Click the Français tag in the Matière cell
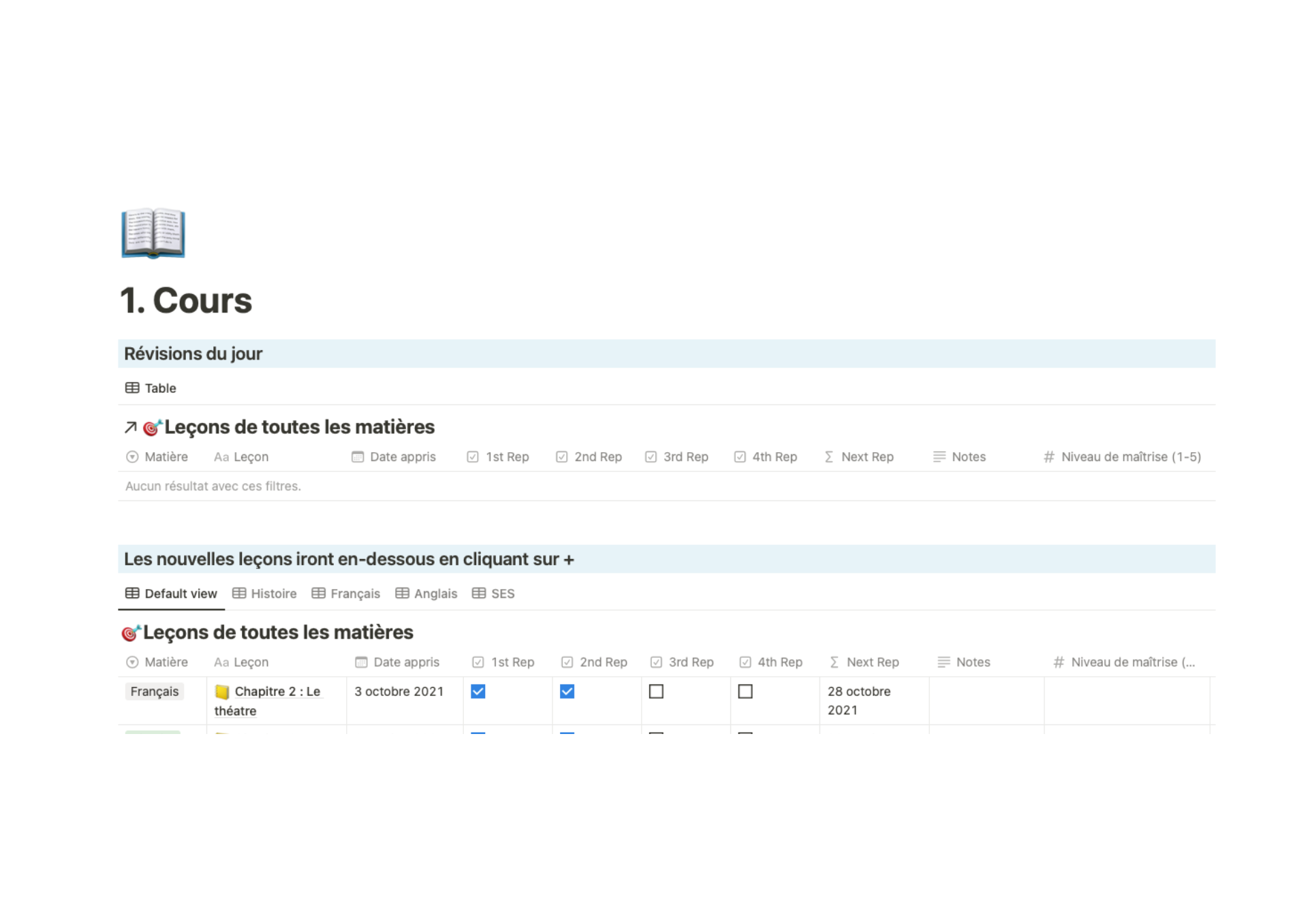 (155, 692)
